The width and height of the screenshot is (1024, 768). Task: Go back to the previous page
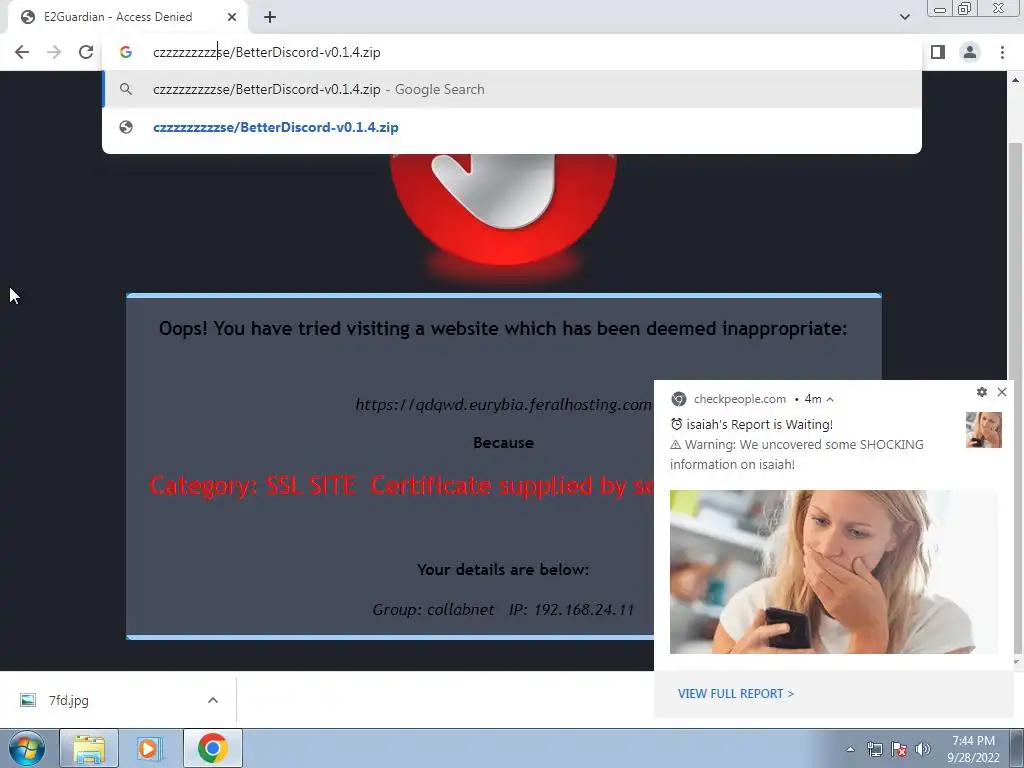(x=22, y=52)
